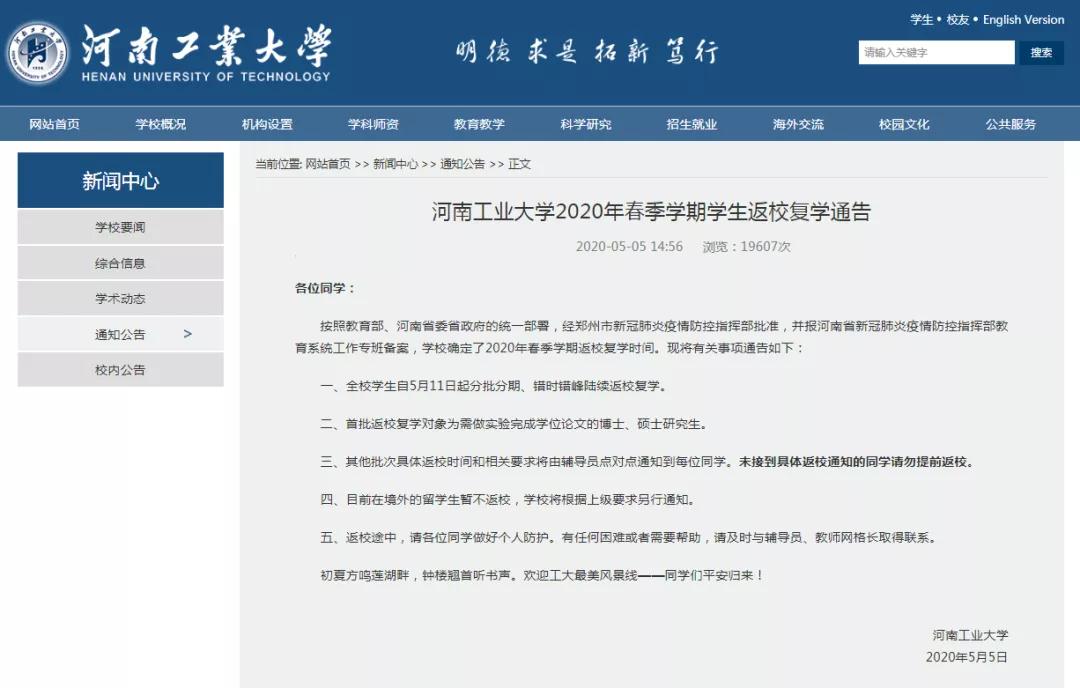Click 新闻中心 in the breadcrumb
Viewport: 1080px width, 688px height.
tap(395, 164)
